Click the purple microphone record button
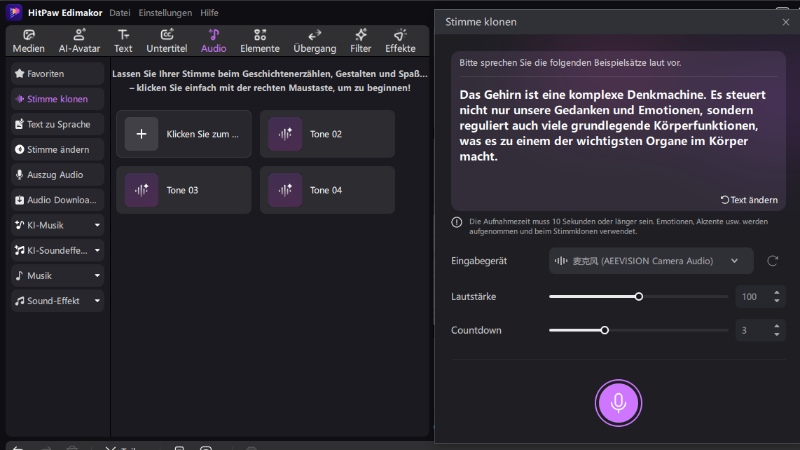800x450 pixels. (618, 402)
